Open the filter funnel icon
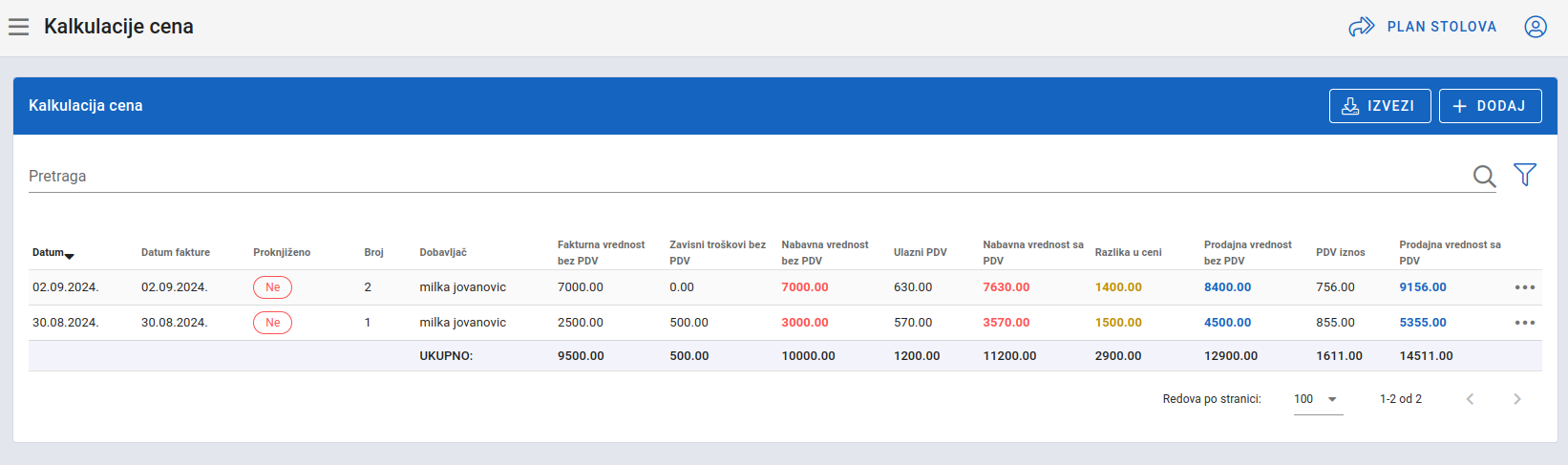Screen dimensions: 1568x465 click(1525, 175)
